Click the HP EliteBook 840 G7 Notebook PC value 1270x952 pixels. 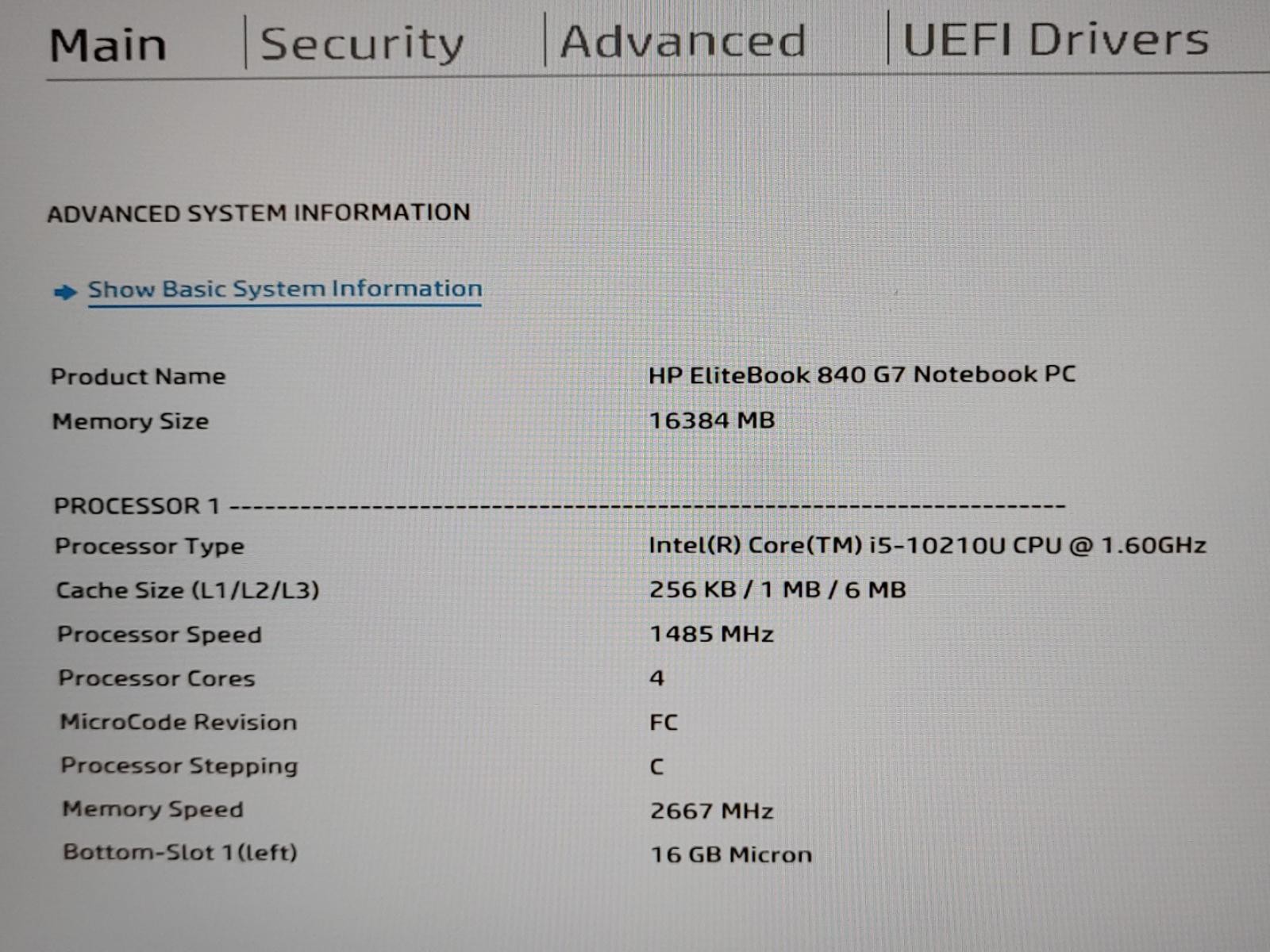coord(862,374)
